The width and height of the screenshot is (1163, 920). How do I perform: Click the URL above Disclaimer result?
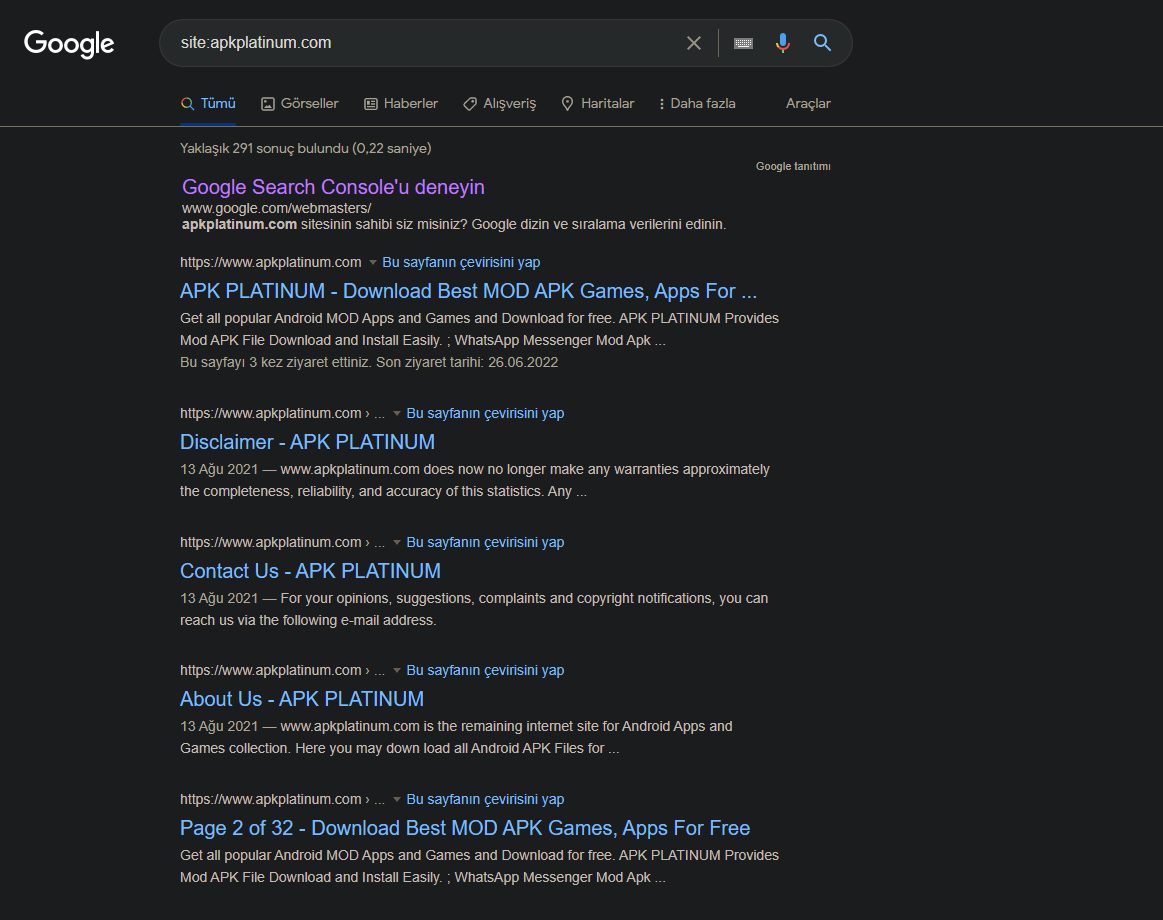[282, 413]
